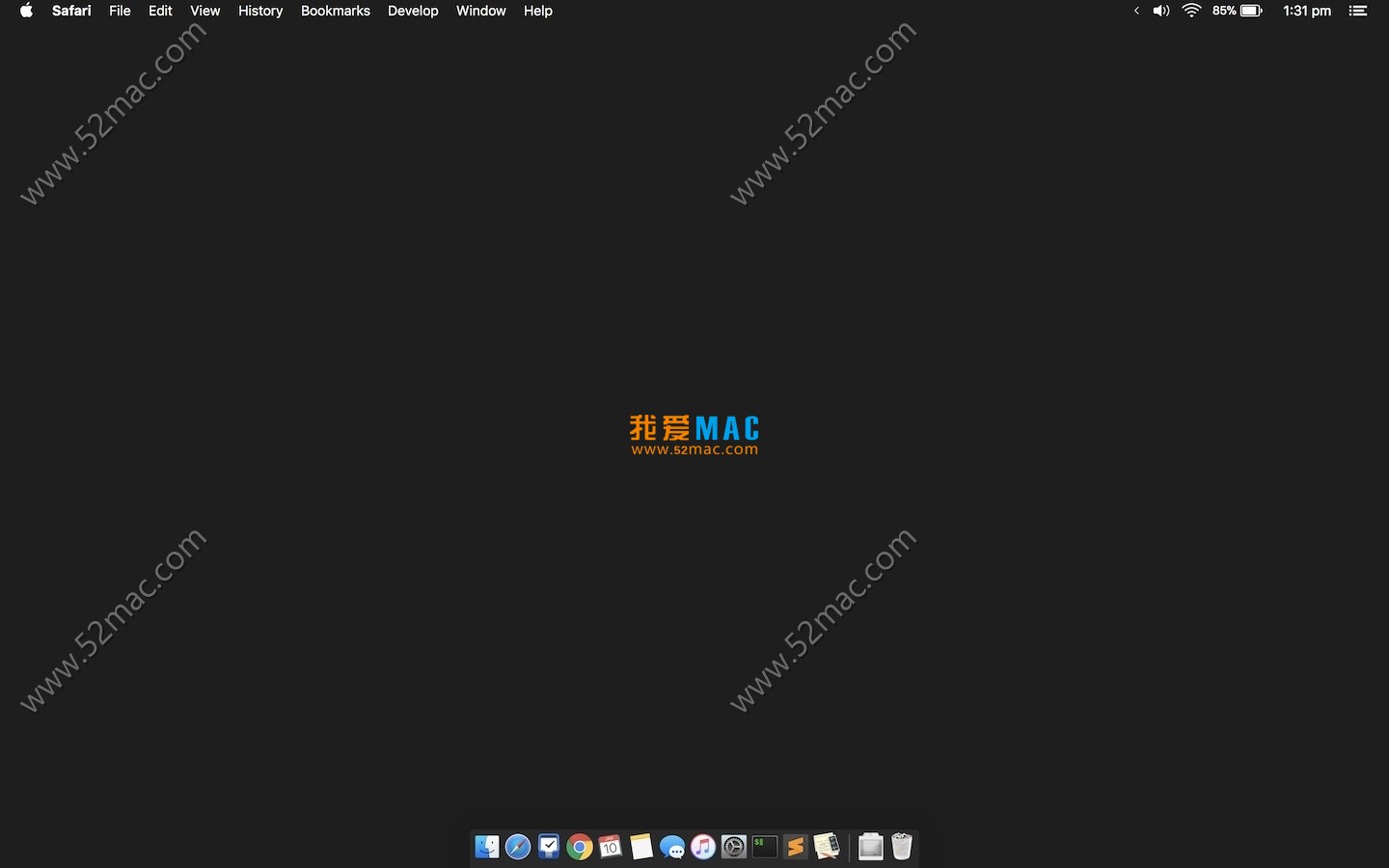The image size is (1389, 868).
Task: Open Messages from the dock
Action: (672, 847)
